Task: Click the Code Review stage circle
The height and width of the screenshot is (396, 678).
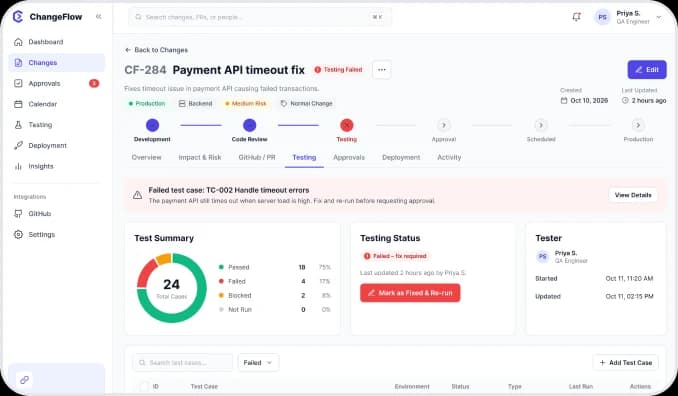Action: (x=249, y=125)
